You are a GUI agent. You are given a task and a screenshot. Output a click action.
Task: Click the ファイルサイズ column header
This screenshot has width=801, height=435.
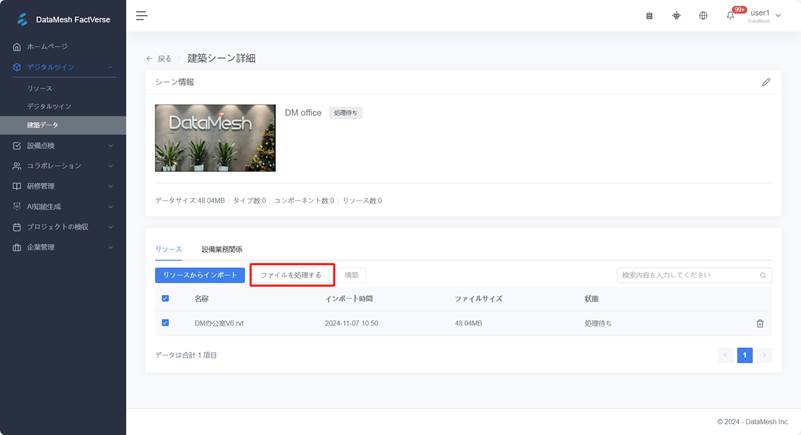pos(478,299)
